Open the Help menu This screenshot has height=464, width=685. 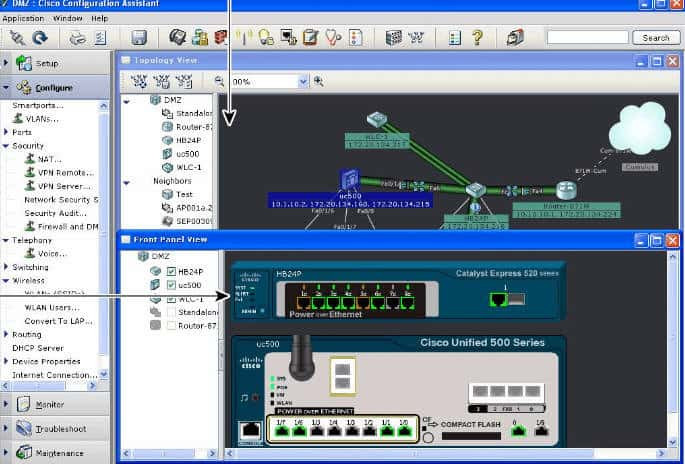tap(100, 18)
